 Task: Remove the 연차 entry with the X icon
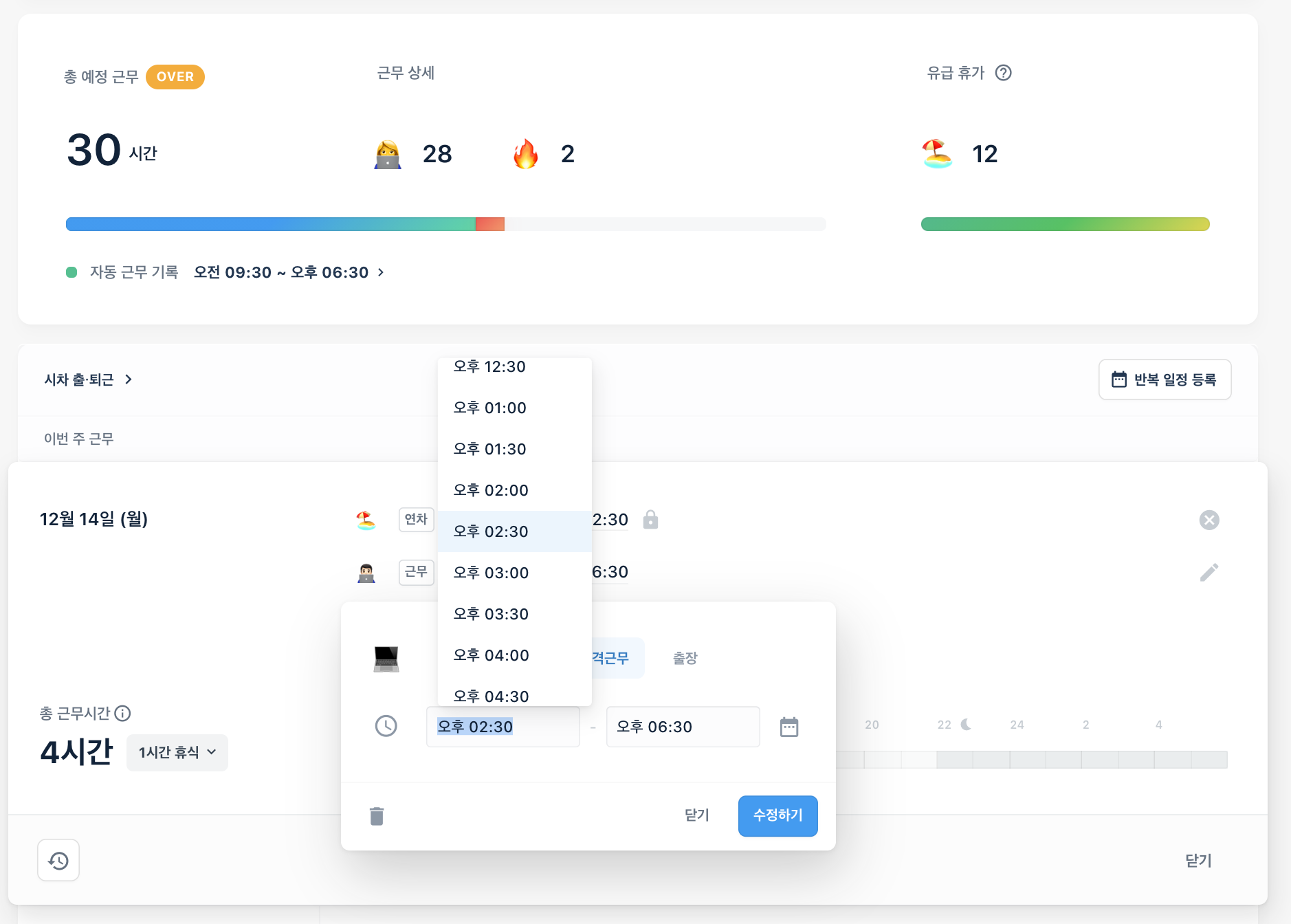tap(1209, 520)
